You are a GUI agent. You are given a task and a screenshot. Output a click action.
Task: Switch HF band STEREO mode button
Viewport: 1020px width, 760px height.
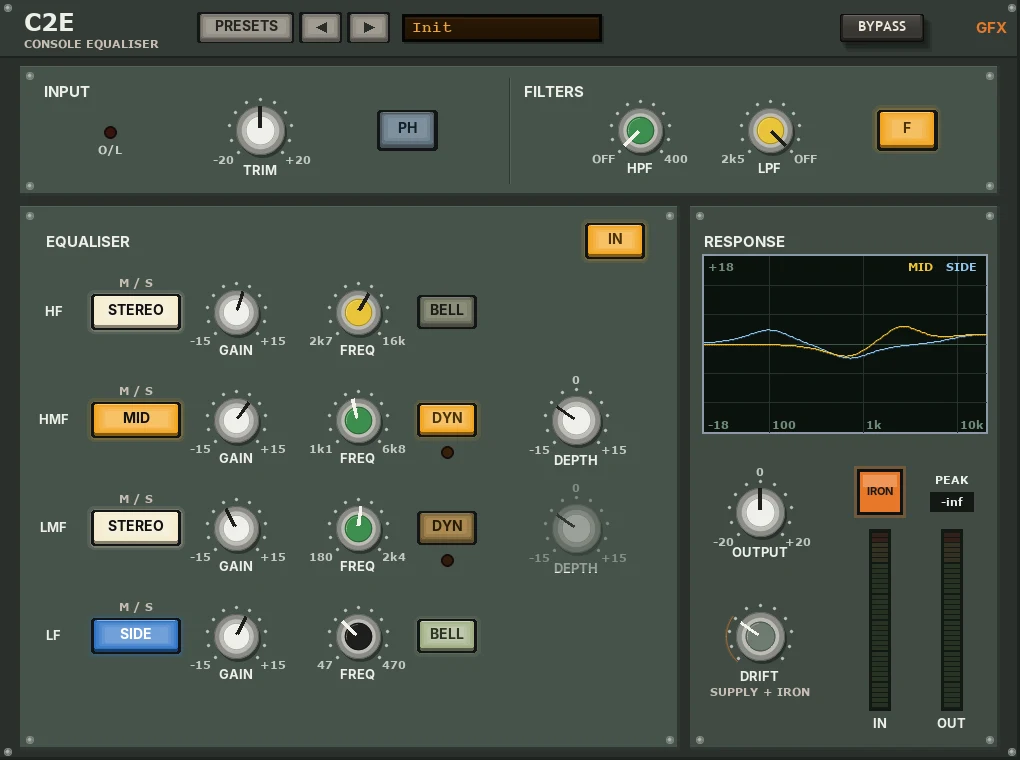click(136, 311)
